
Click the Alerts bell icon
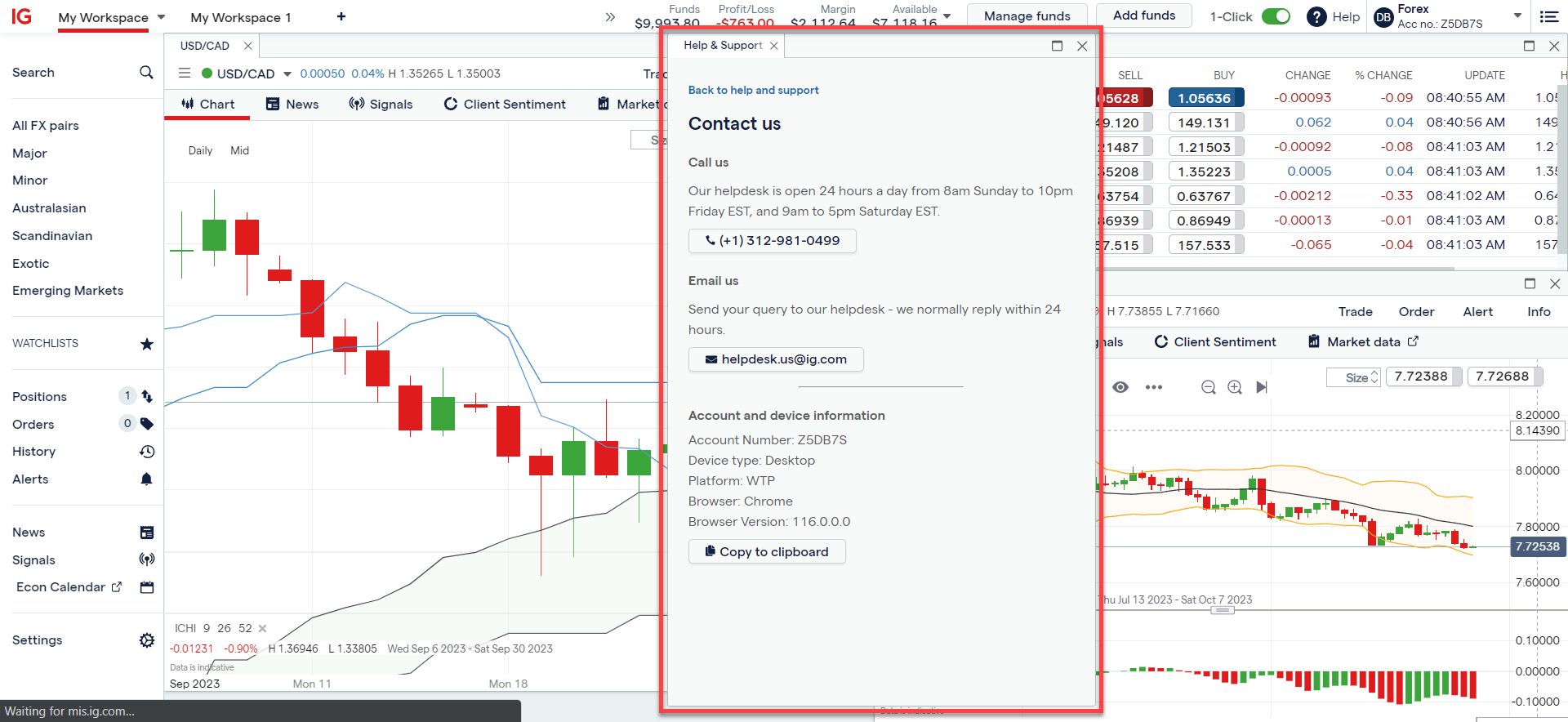[147, 479]
